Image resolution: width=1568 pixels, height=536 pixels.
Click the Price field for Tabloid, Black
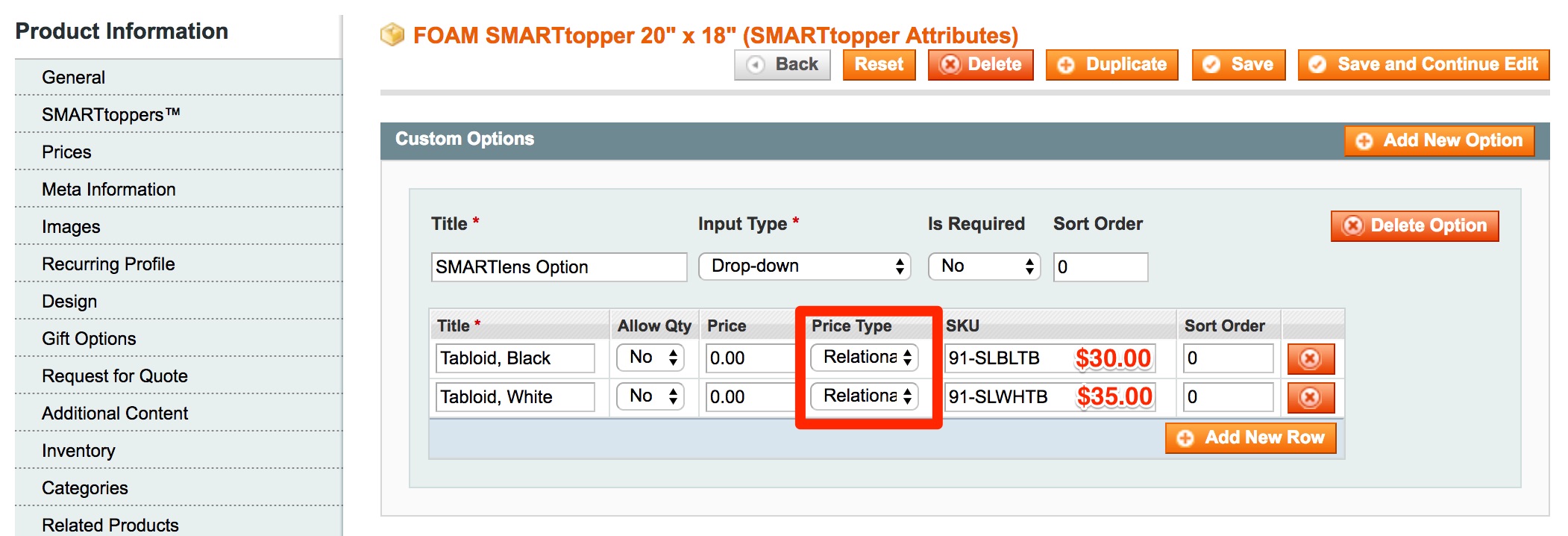click(751, 358)
